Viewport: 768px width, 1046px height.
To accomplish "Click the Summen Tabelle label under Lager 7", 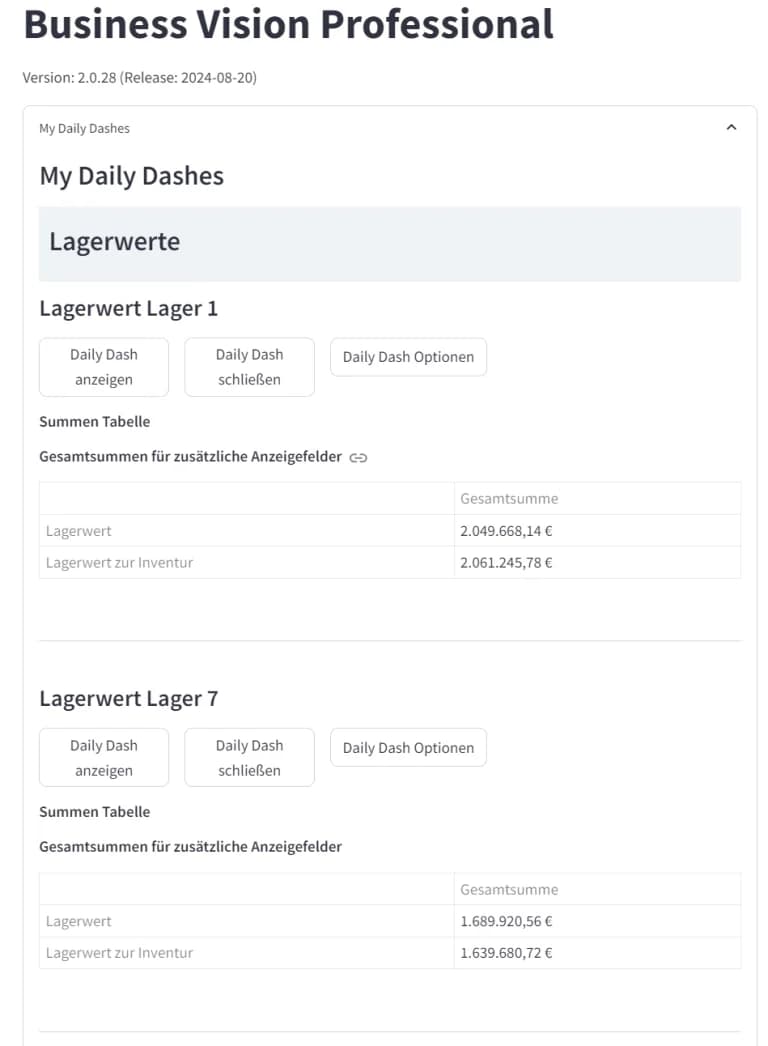I will 94,811.
